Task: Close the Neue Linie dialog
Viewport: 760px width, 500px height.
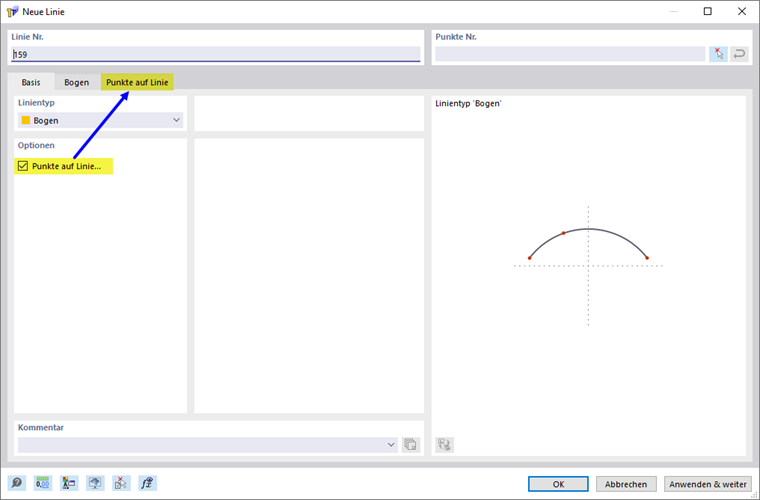Action: (x=742, y=12)
